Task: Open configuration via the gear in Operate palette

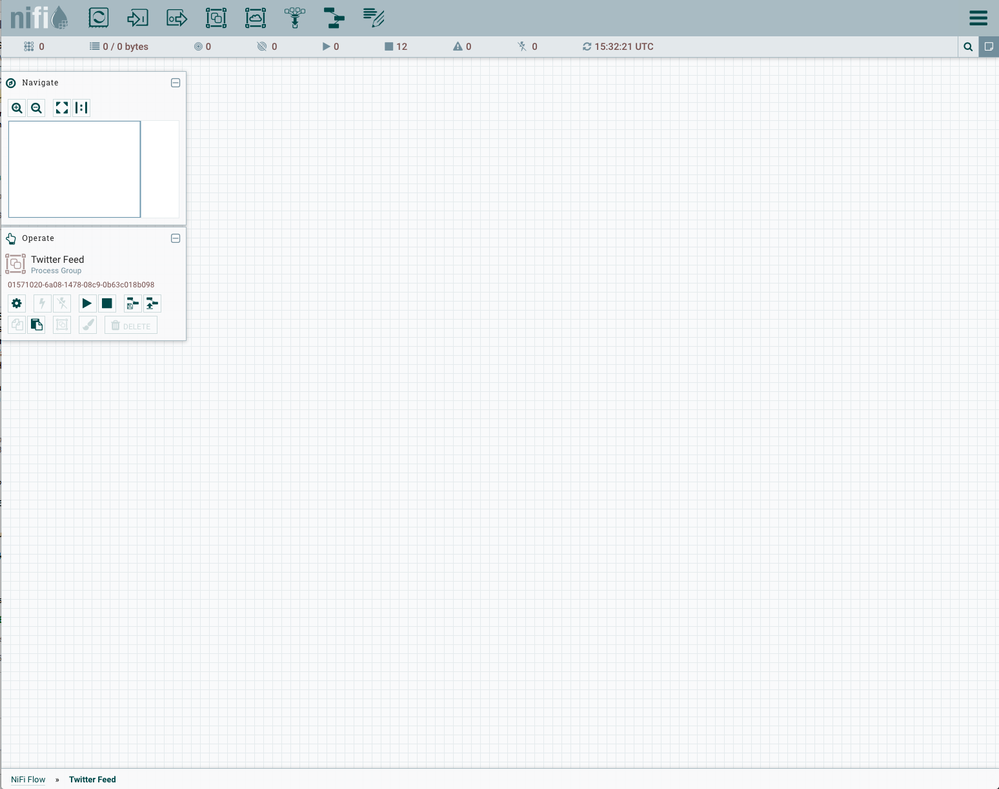Action: point(16,303)
